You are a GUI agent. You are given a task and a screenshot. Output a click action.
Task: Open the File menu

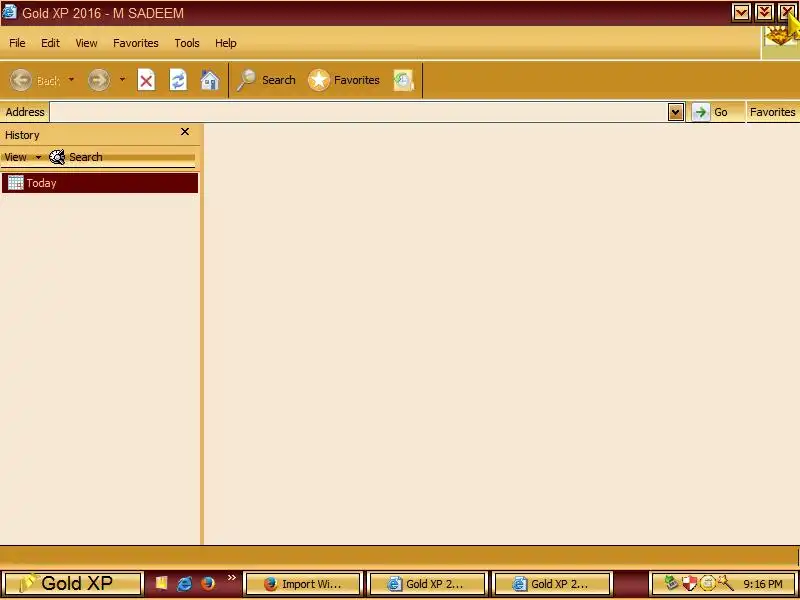(x=17, y=43)
